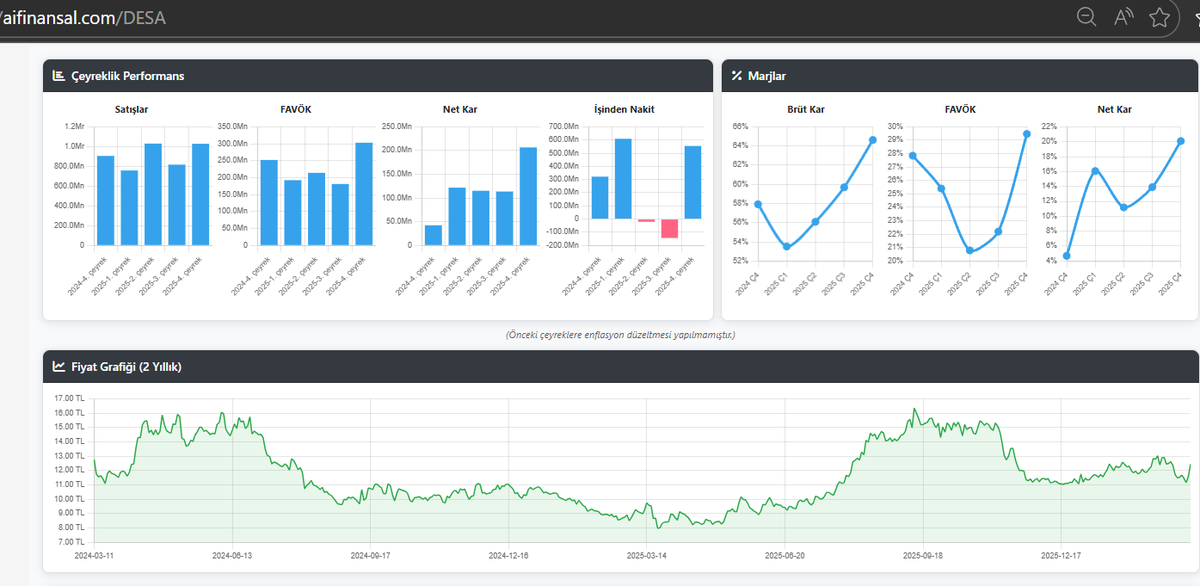The height and width of the screenshot is (586, 1200).
Task: Click the percent icon beside Marjlar
Action: 737,76
